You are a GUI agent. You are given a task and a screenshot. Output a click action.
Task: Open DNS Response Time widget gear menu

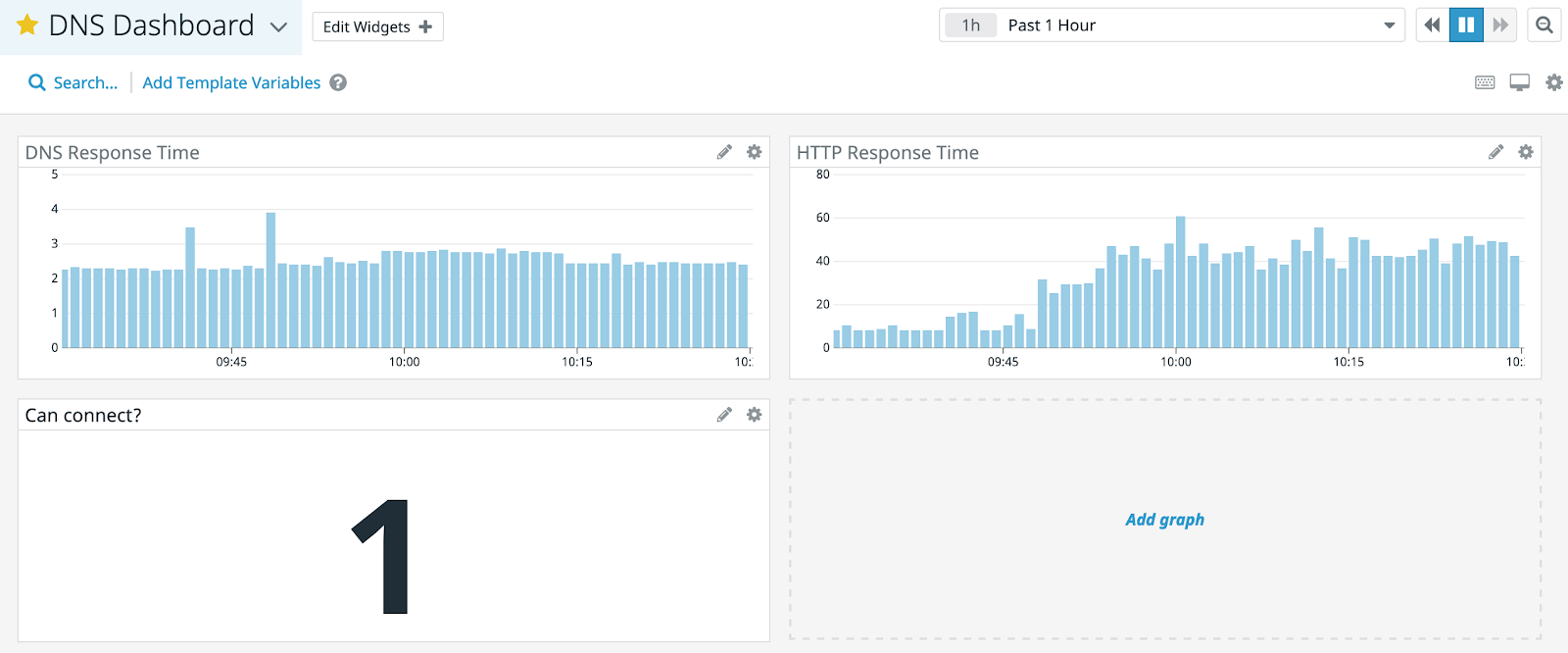click(x=754, y=152)
